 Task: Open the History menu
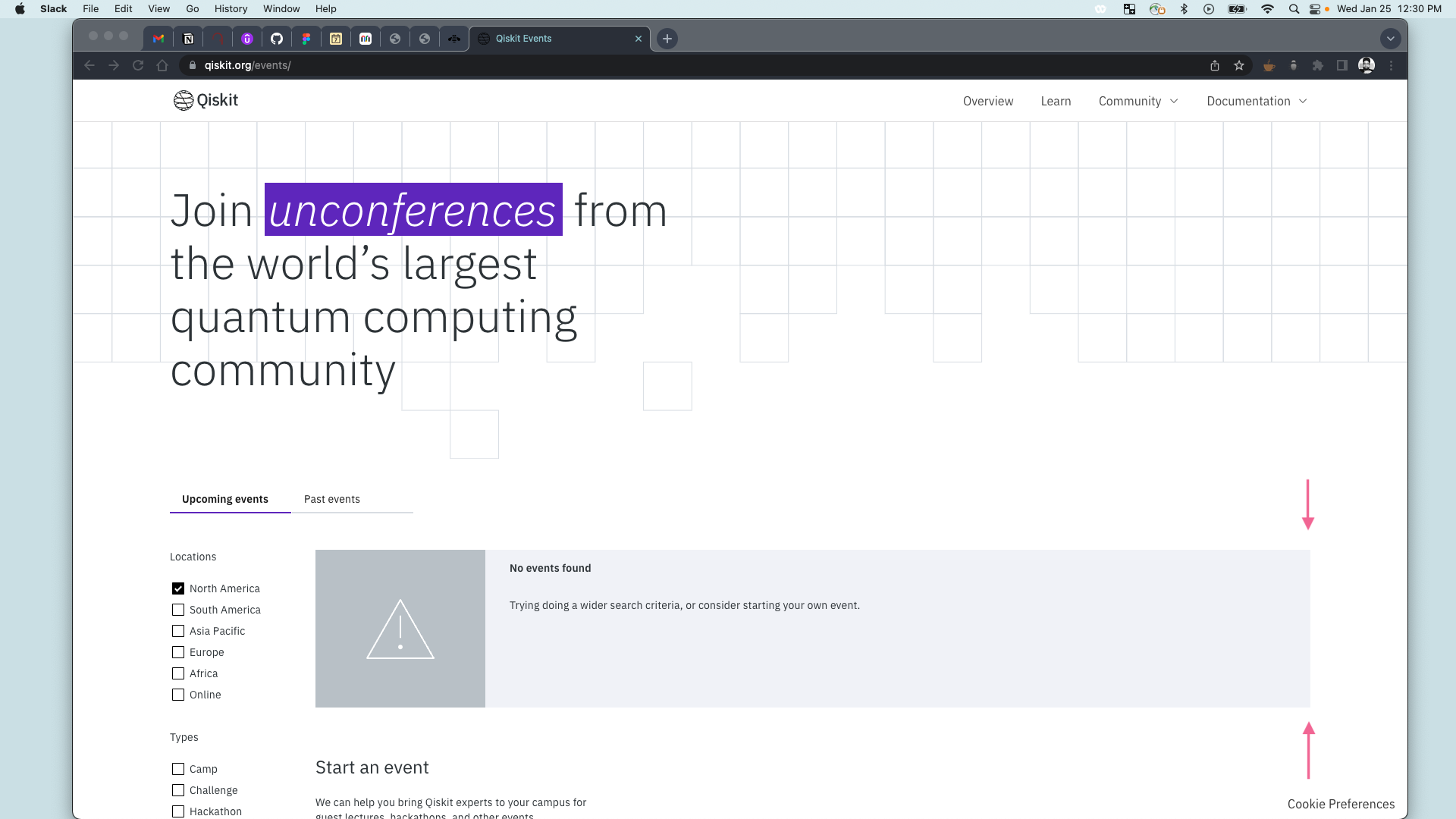point(231,8)
